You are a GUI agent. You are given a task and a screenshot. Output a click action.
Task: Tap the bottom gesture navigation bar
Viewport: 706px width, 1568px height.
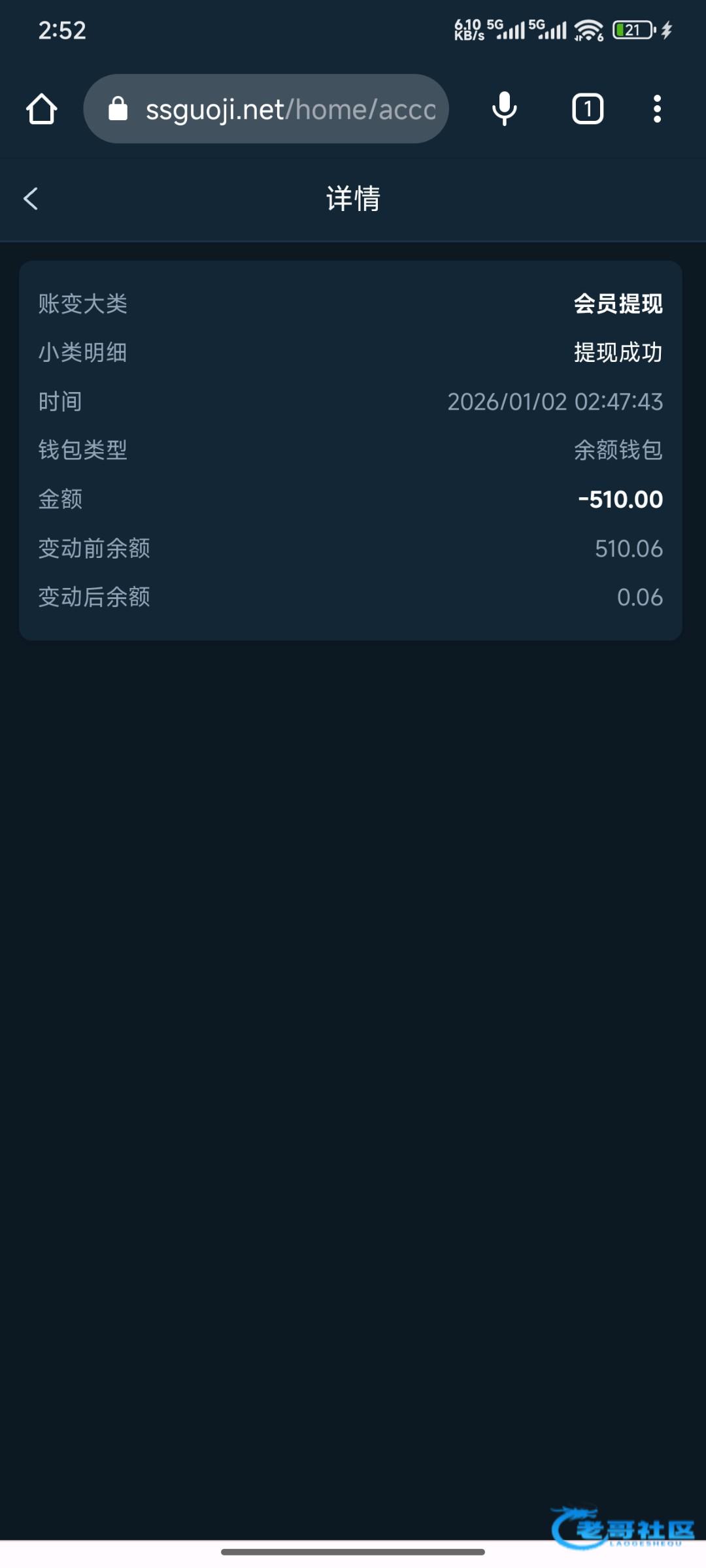pyautogui.click(x=353, y=1552)
